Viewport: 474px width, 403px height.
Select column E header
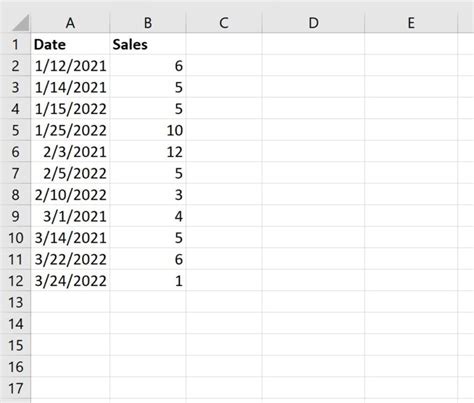(x=411, y=23)
